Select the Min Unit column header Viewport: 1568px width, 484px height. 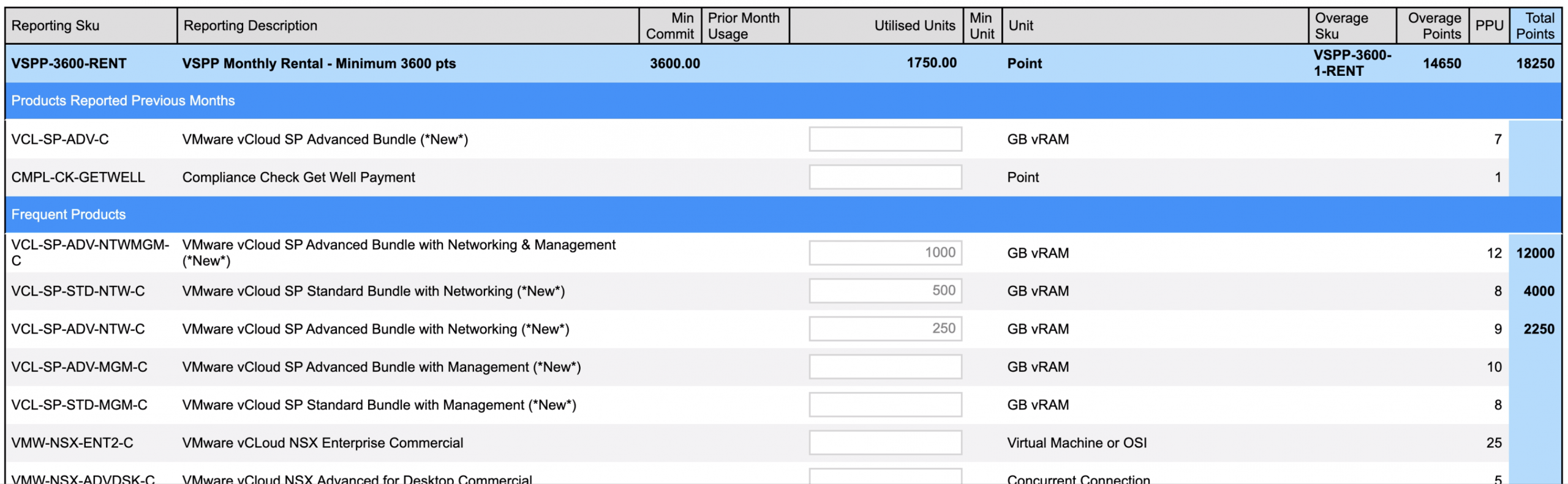(982, 26)
